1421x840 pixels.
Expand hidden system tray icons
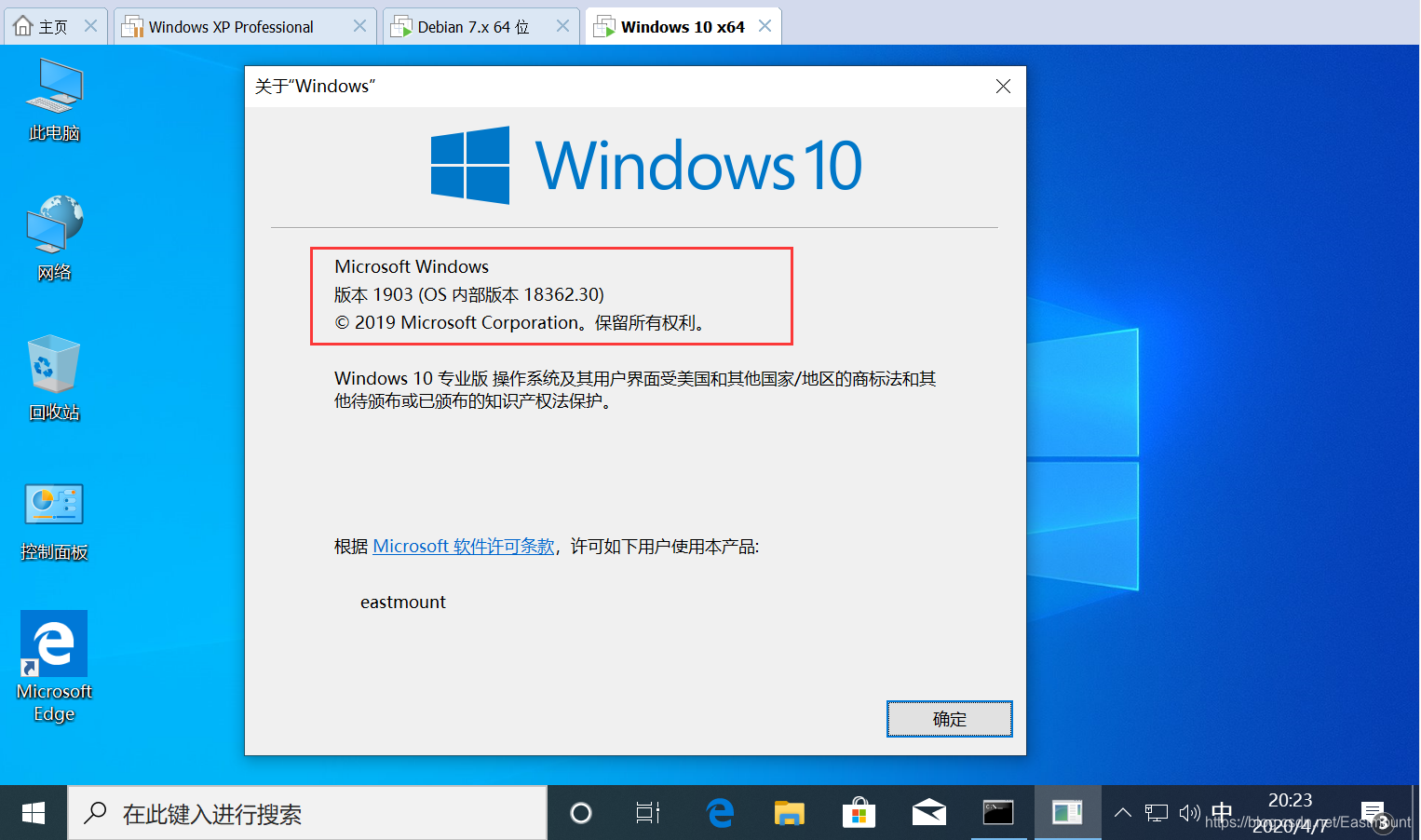click(1123, 813)
